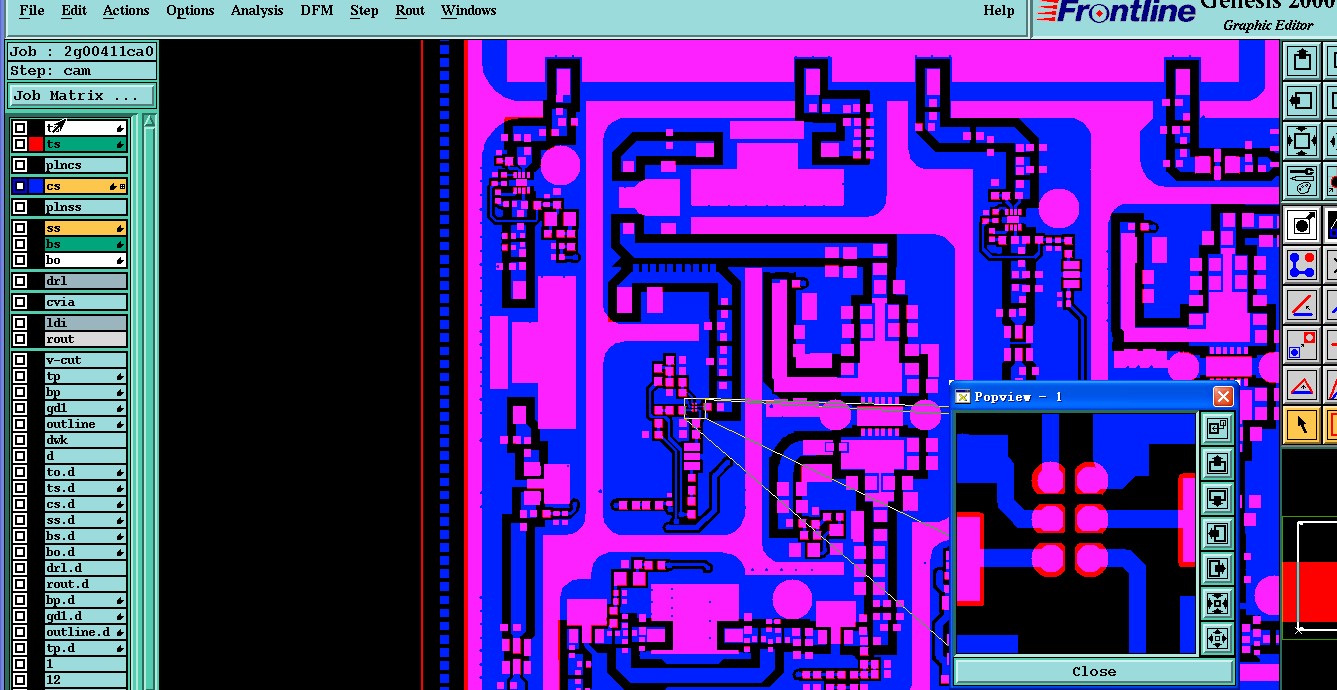
Task: Click the small grid icon on cs layer row
Action: tap(123, 187)
